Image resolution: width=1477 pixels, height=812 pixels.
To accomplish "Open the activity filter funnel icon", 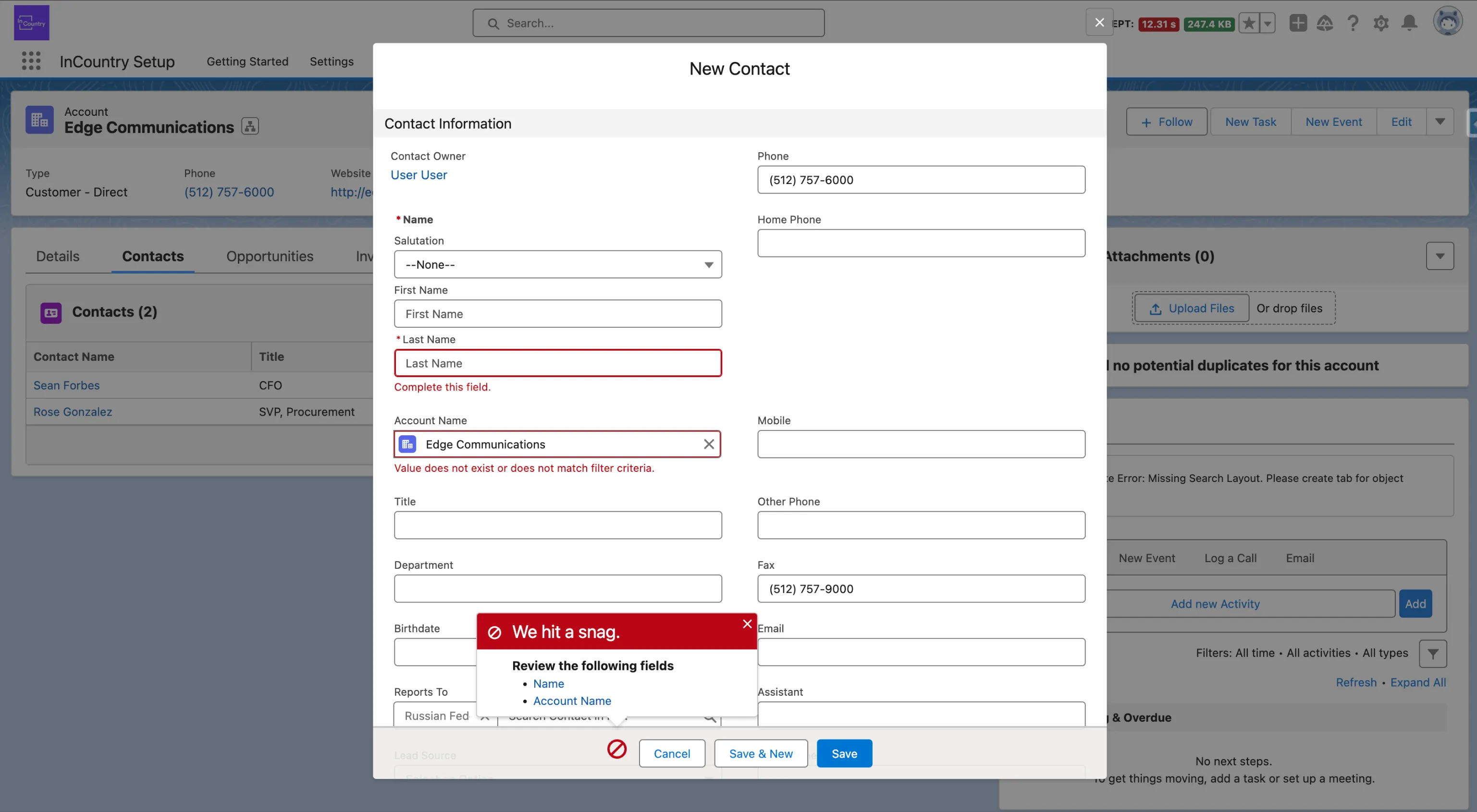I will point(1432,654).
